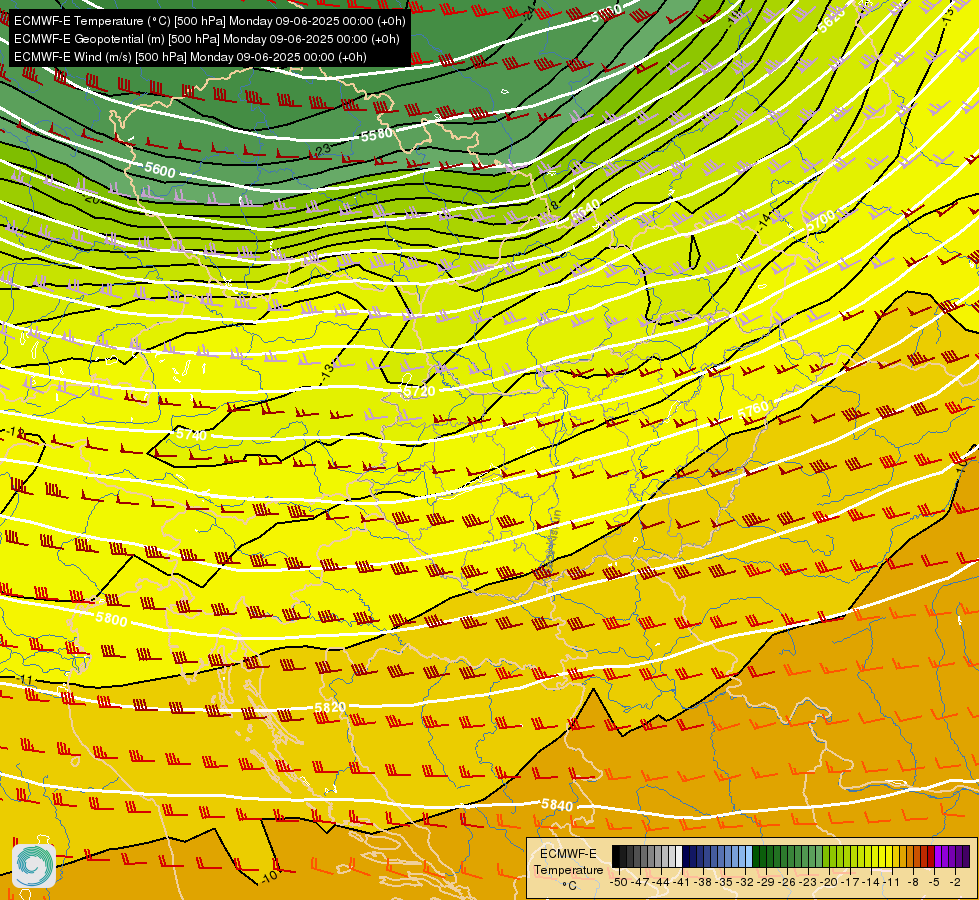Click the -17 tick label in the legend
Image resolution: width=979 pixels, height=900 pixels.
(x=852, y=882)
